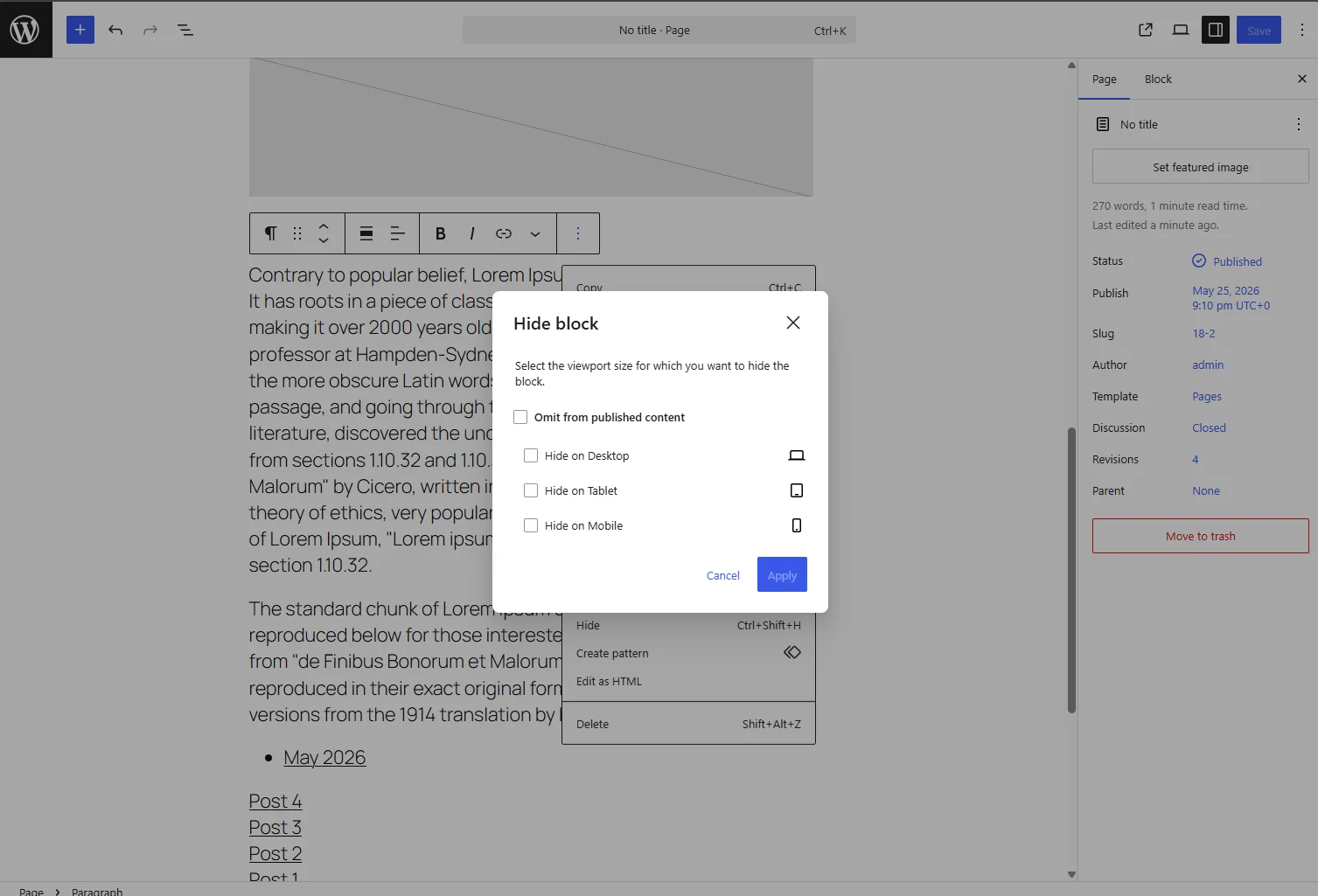The image size is (1318, 896).
Task: Open the Post 2 link
Action: tap(275, 854)
